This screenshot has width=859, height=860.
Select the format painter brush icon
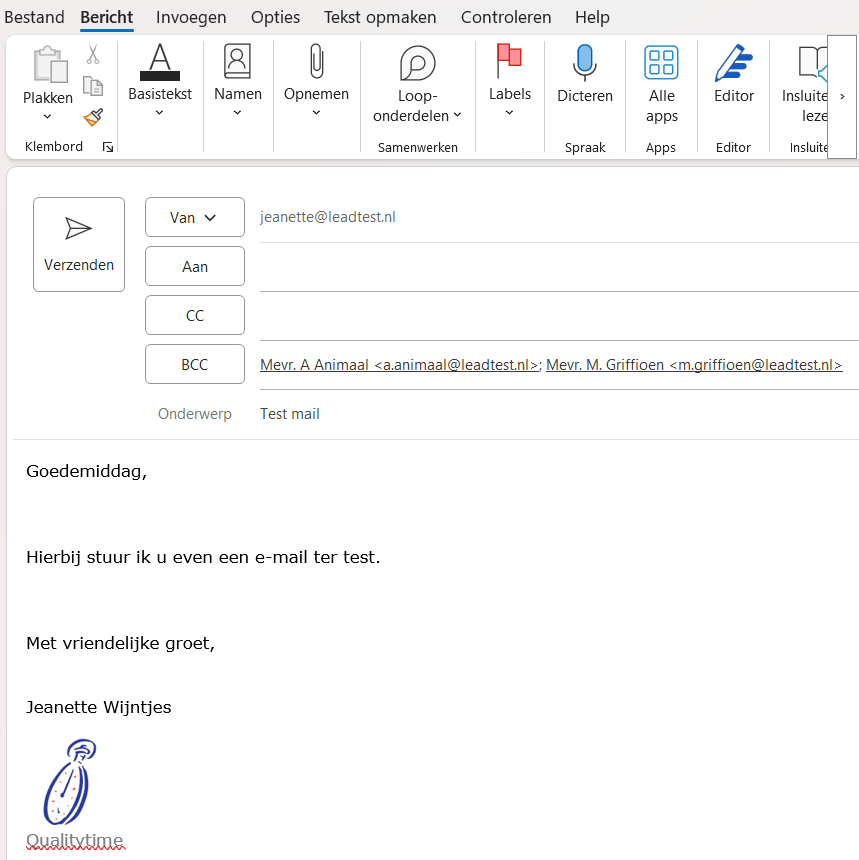click(x=93, y=117)
